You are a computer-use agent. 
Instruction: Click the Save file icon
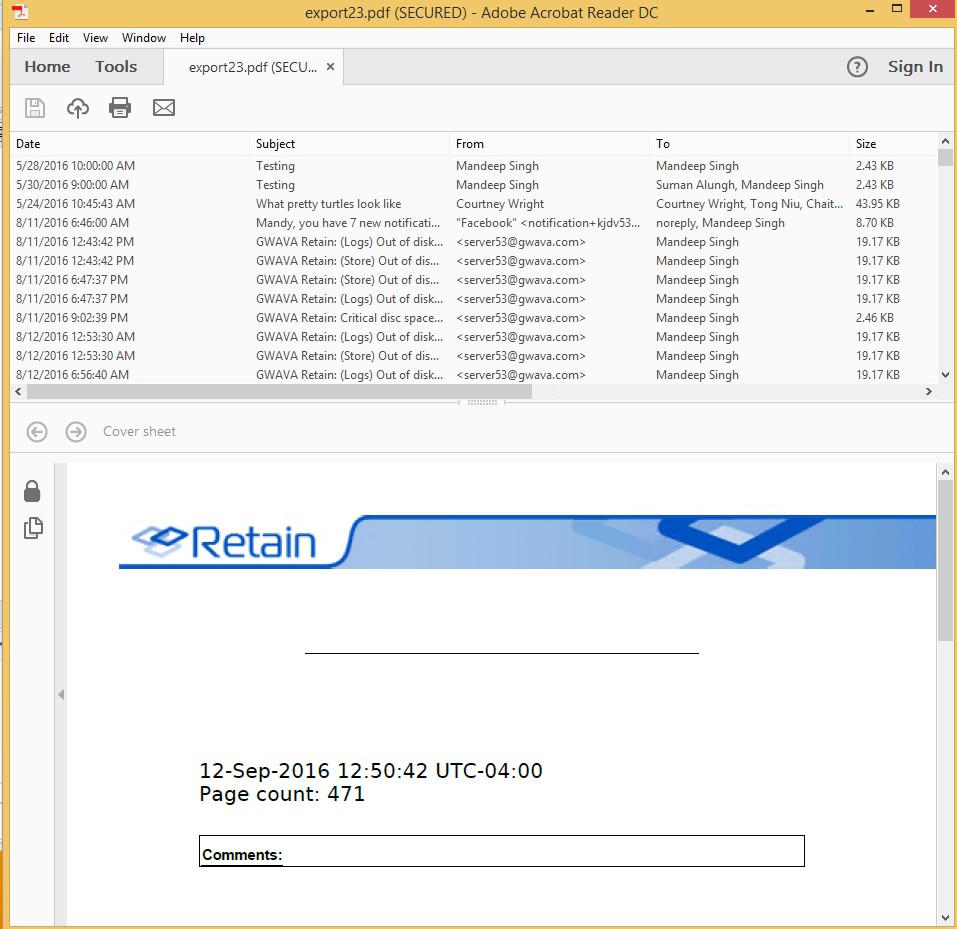point(35,108)
